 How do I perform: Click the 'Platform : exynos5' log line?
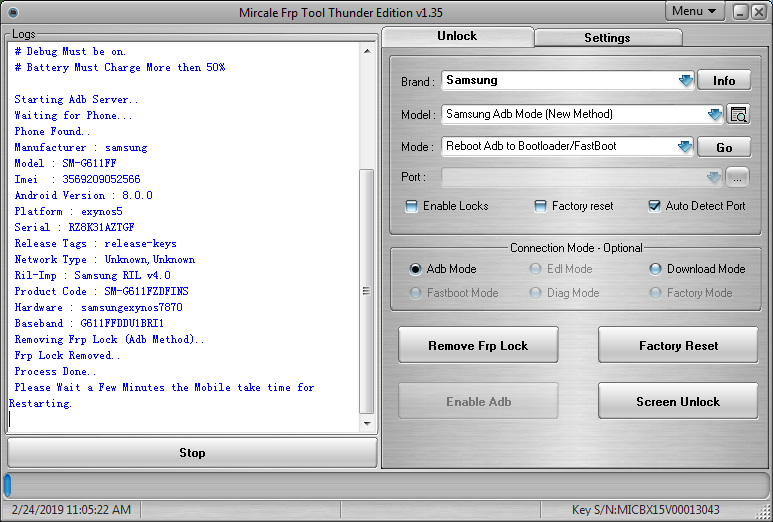[68, 211]
